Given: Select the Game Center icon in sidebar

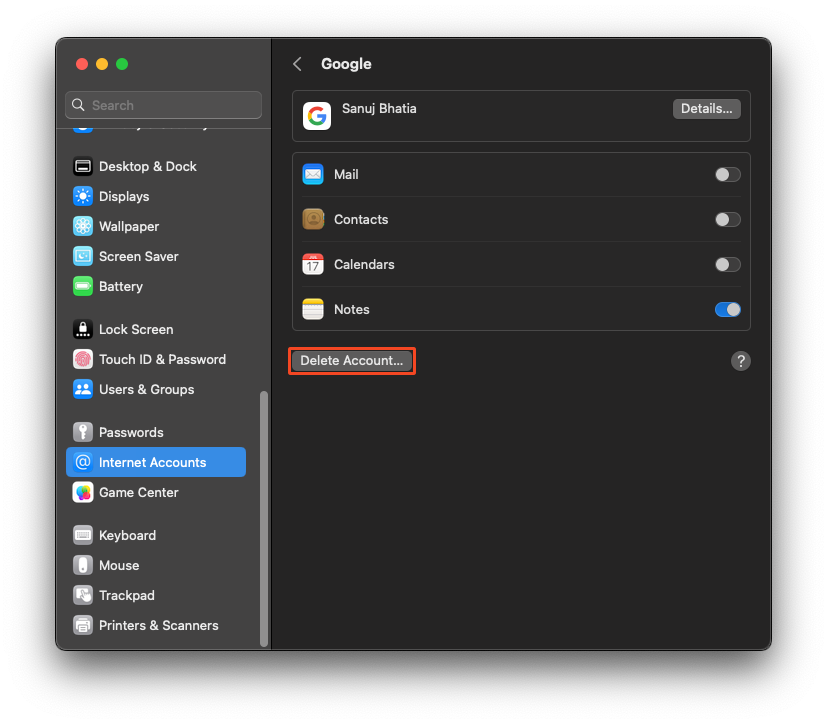Looking at the screenshot, I should (82, 492).
